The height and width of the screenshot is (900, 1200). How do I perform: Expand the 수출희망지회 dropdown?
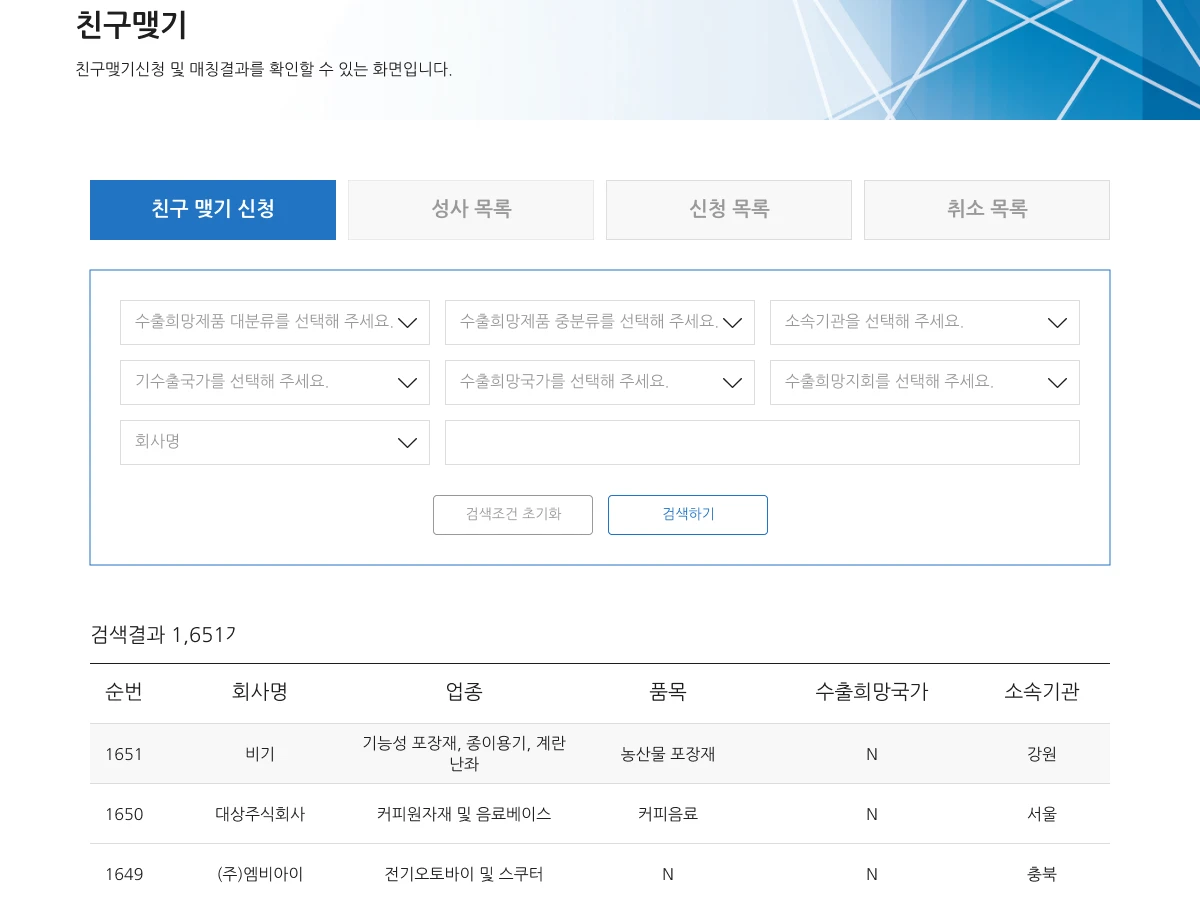coord(925,382)
